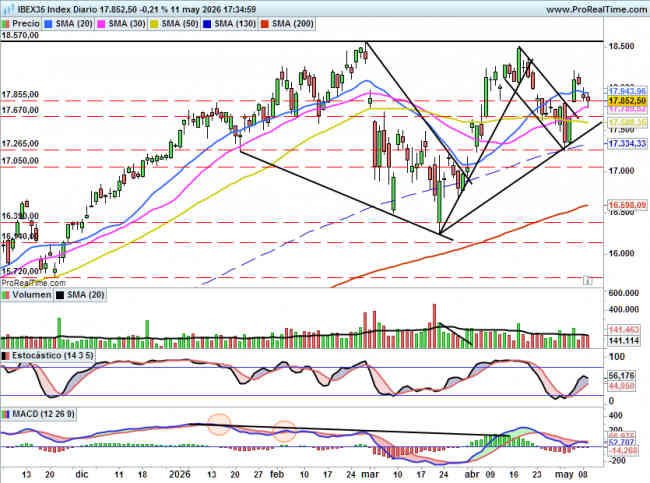This screenshot has height=483, width=650.
Task: Click the 17.334,33 SMA 130 value tag
Action: point(627,144)
